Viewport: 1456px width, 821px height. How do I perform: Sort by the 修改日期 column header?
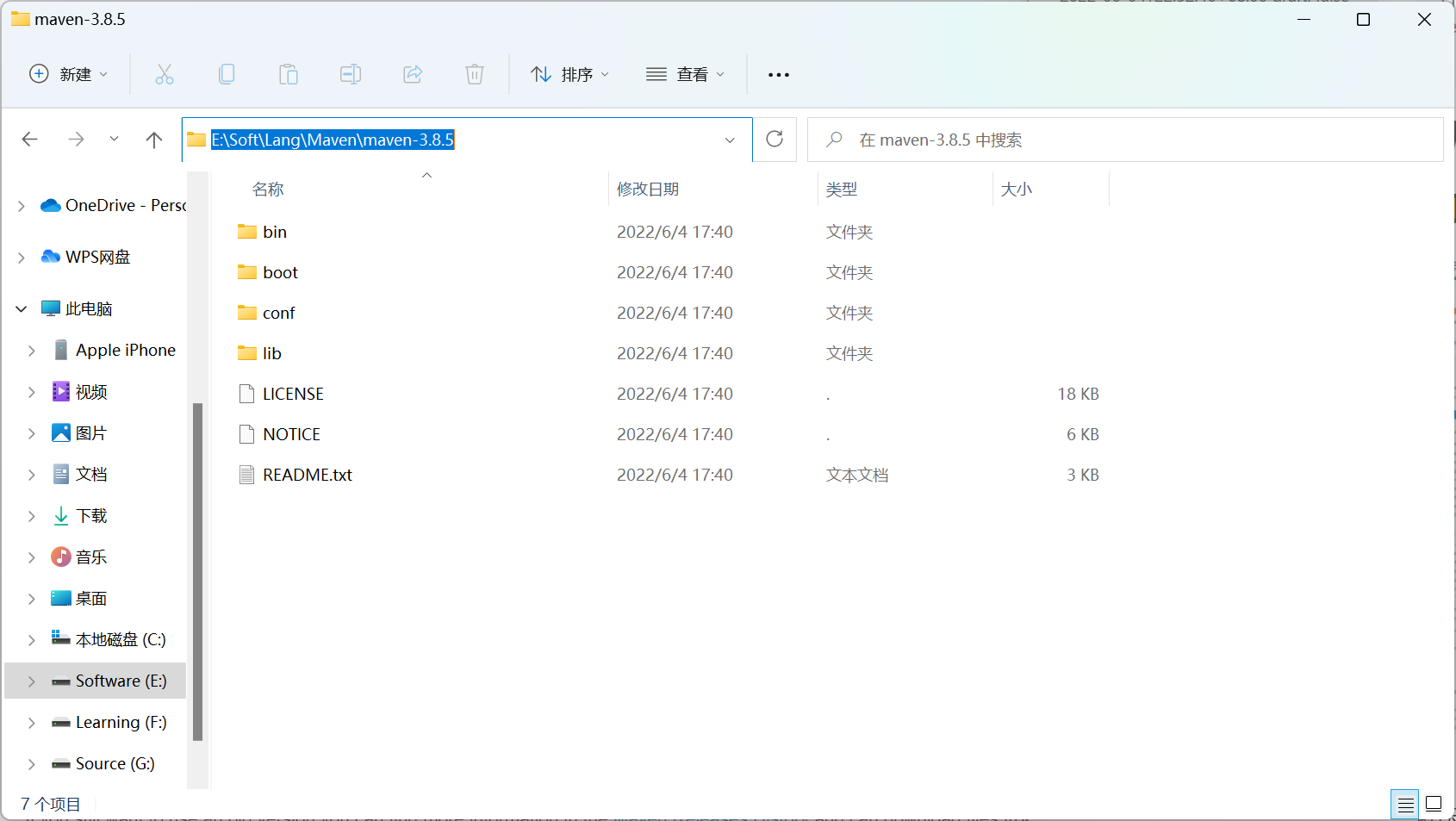click(x=648, y=190)
